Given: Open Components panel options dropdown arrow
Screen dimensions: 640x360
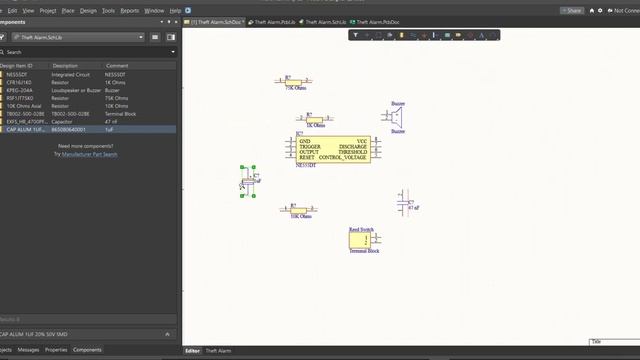Looking at the screenshot, I should click(162, 22).
